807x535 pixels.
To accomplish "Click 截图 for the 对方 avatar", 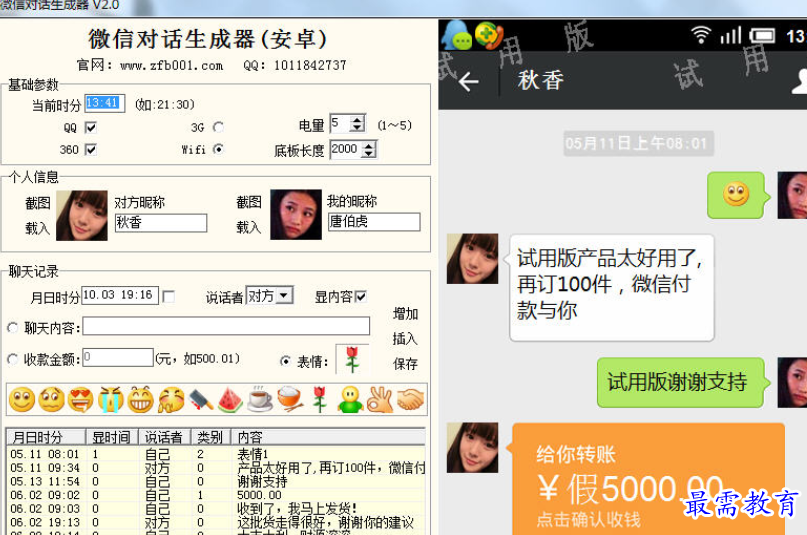I will tap(38, 203).
